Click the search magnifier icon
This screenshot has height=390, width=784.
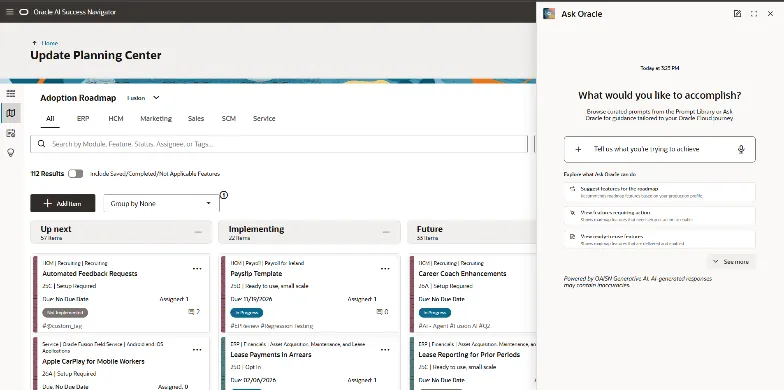pyautogui.click(x=42, y=144)
